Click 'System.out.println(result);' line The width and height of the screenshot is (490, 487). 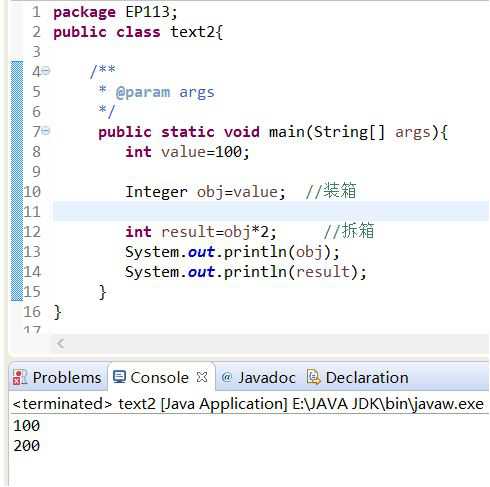point(246,272)
